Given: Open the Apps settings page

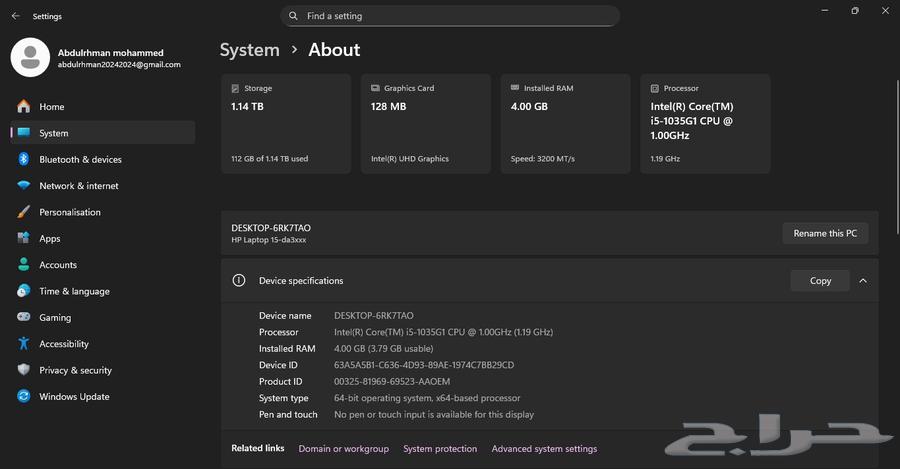Looking at the screenshot, I should click(x=50, y=239).
